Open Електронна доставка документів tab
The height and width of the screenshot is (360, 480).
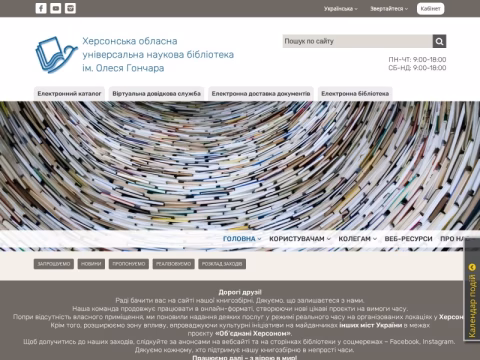tap(261, 94)
